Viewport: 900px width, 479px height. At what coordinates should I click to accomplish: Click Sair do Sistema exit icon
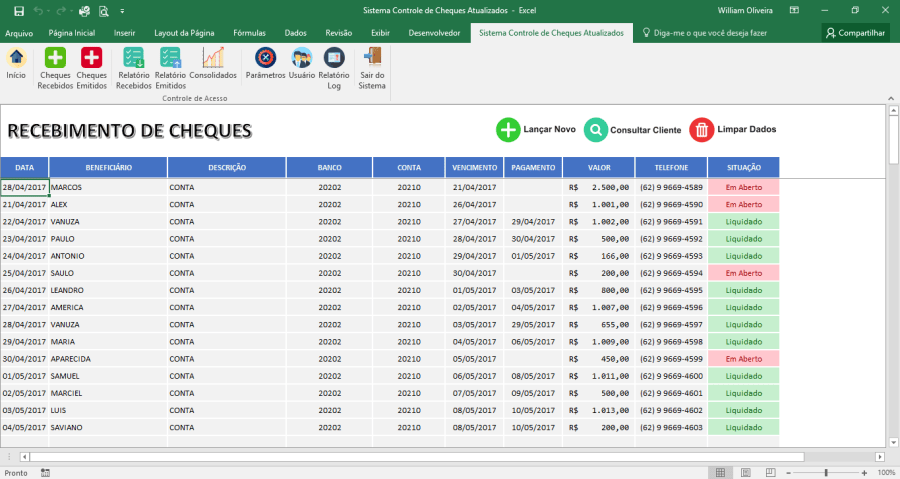[x=372, y=58]
